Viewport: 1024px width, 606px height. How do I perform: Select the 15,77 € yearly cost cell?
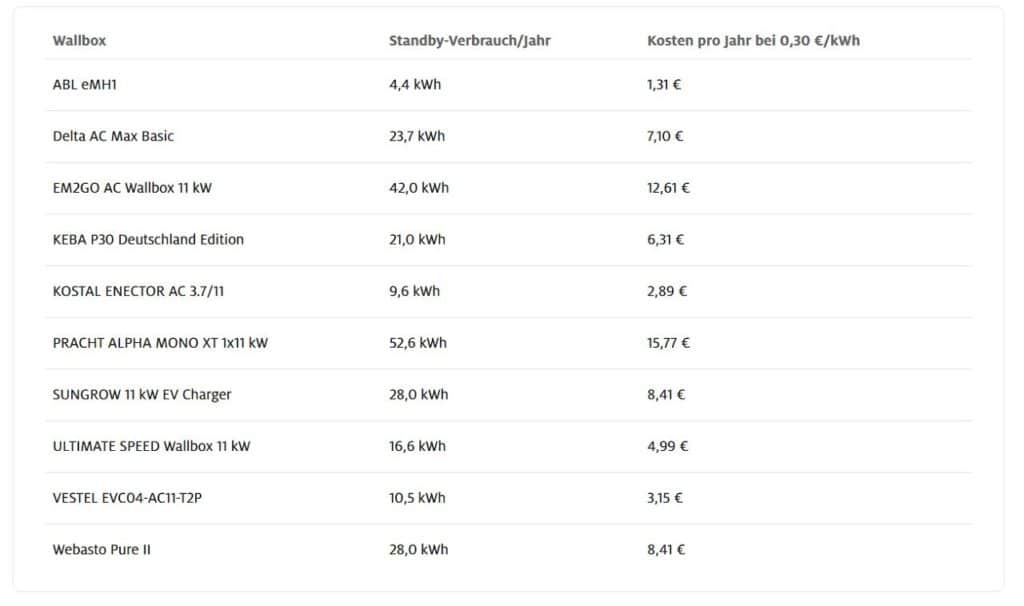[668, 342]
